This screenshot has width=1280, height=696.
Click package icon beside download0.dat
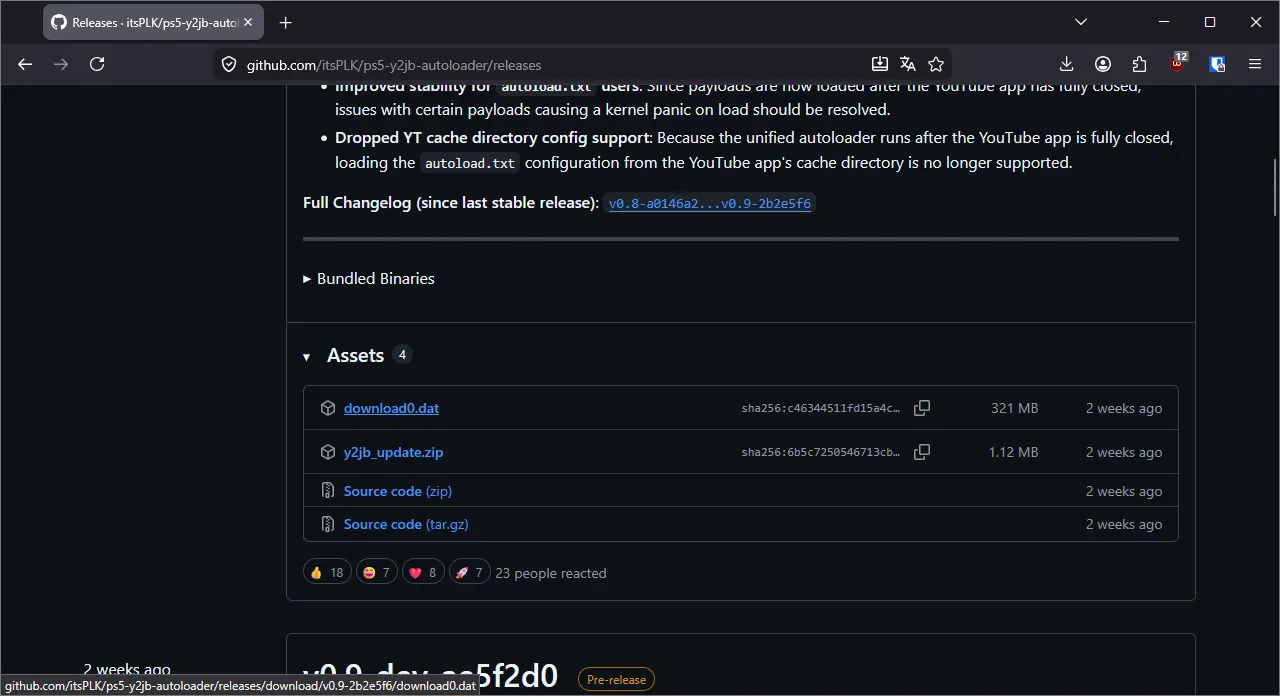327,408
